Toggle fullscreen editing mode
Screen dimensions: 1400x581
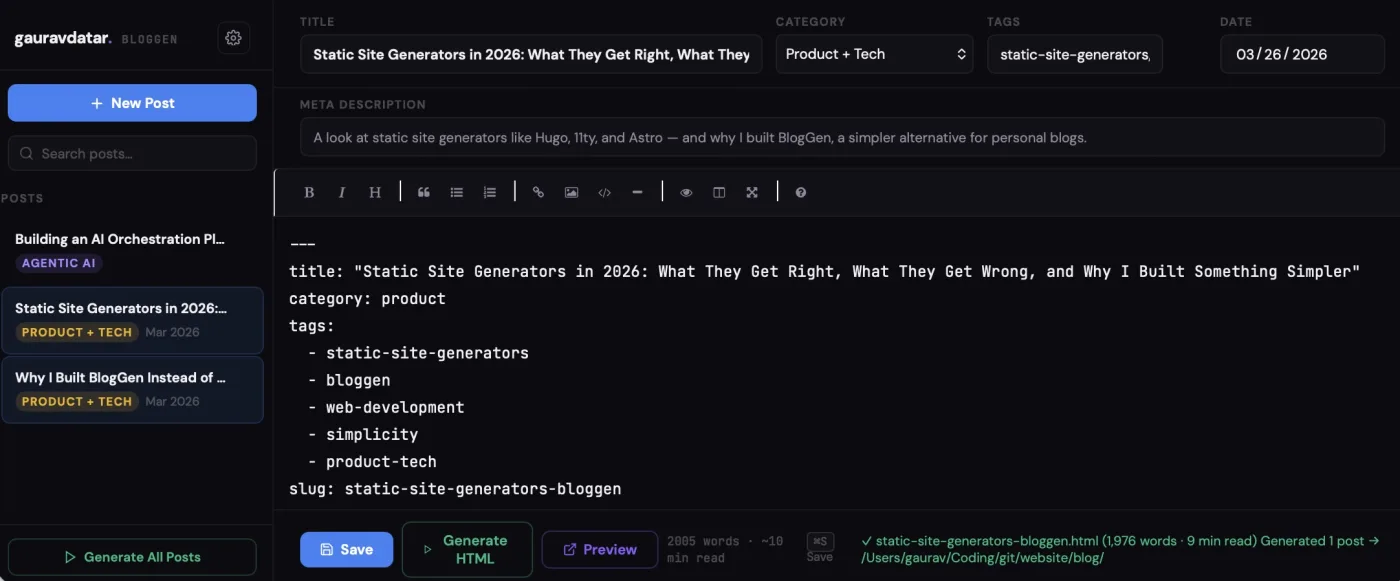[751, 191]
